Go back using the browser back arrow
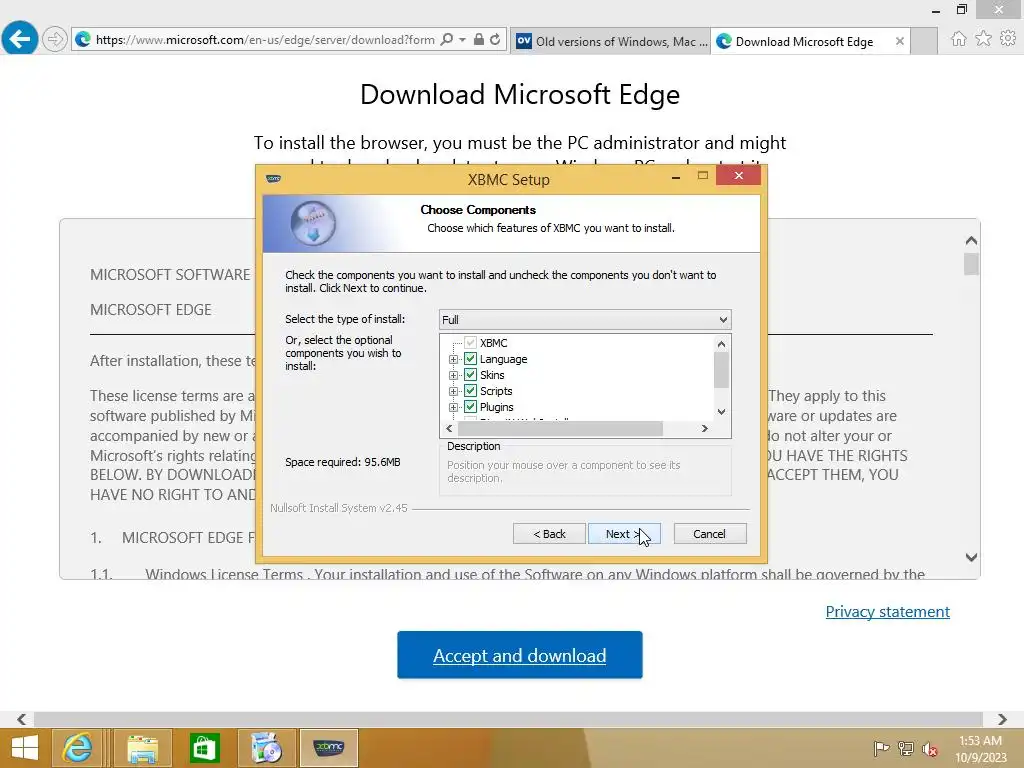Screen dimensions: 1024x768 (x=20, y=39)
